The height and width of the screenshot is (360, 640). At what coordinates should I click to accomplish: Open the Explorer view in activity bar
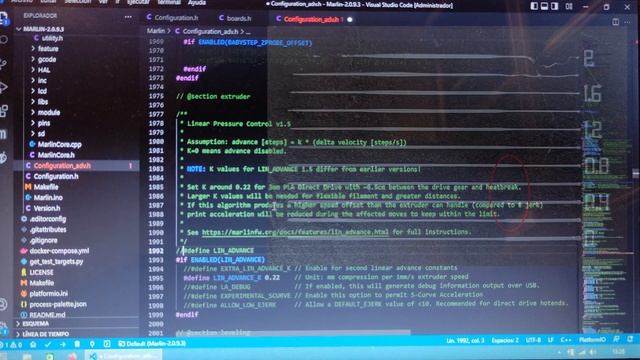point(3,18)
